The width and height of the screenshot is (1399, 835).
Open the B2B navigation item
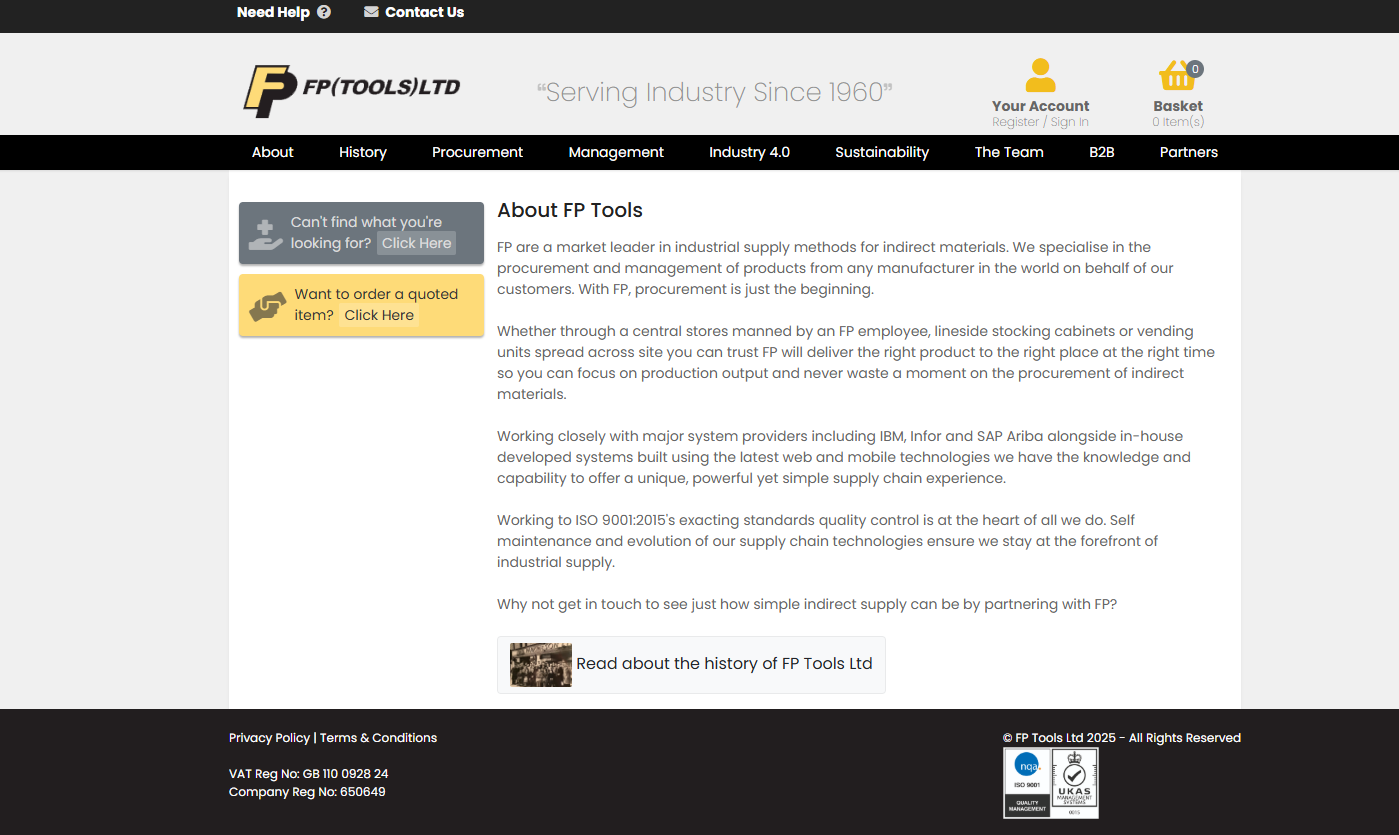[x=1101, y=152]
